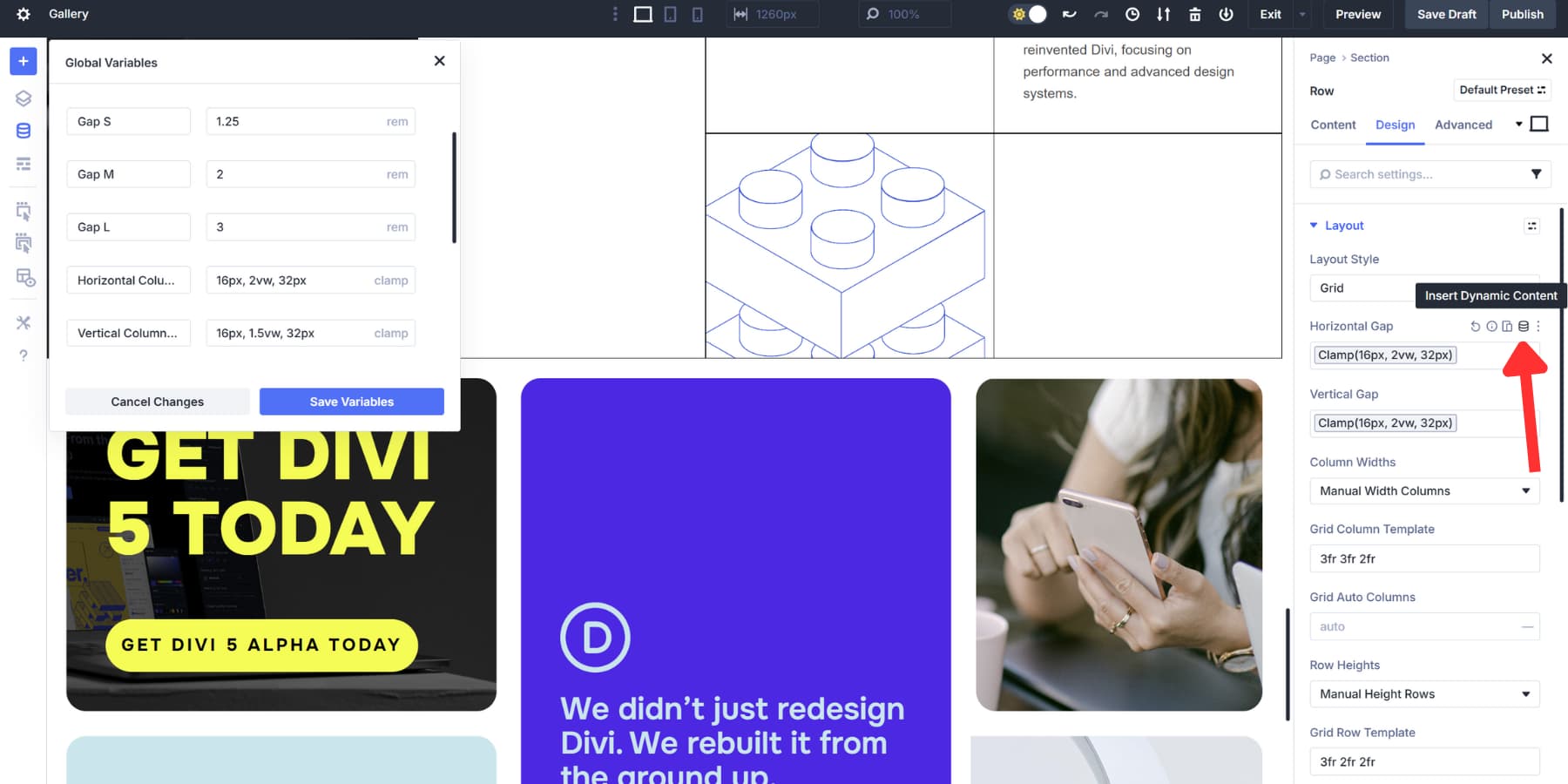The width and height of the screenshot is (1568, 784).
Task: Toggle the builder settings switch in toolbar
Action: click(1028, 15)
